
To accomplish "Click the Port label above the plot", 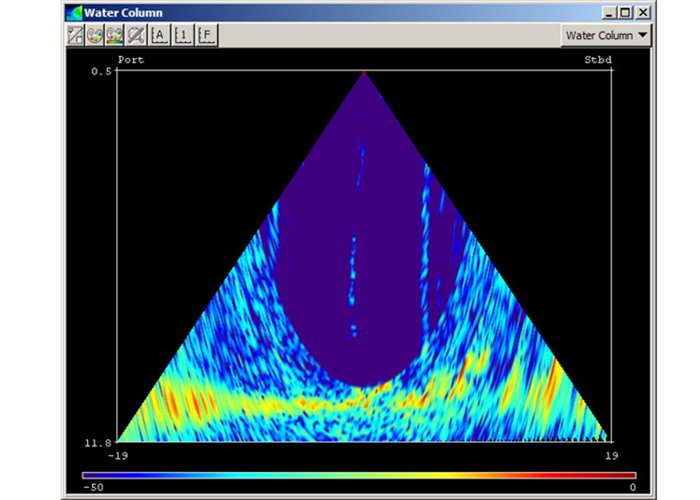I will 131,61.
